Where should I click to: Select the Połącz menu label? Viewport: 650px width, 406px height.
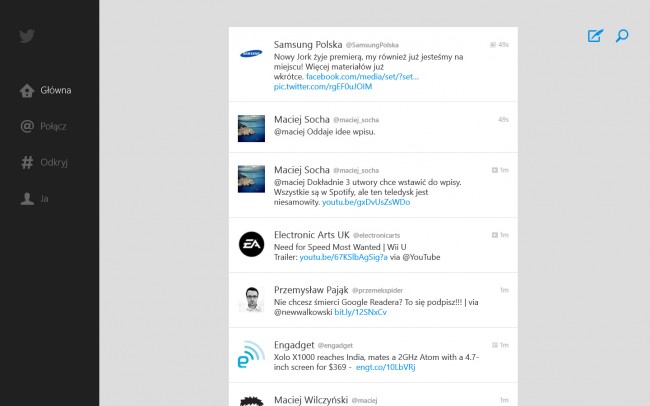53,126
